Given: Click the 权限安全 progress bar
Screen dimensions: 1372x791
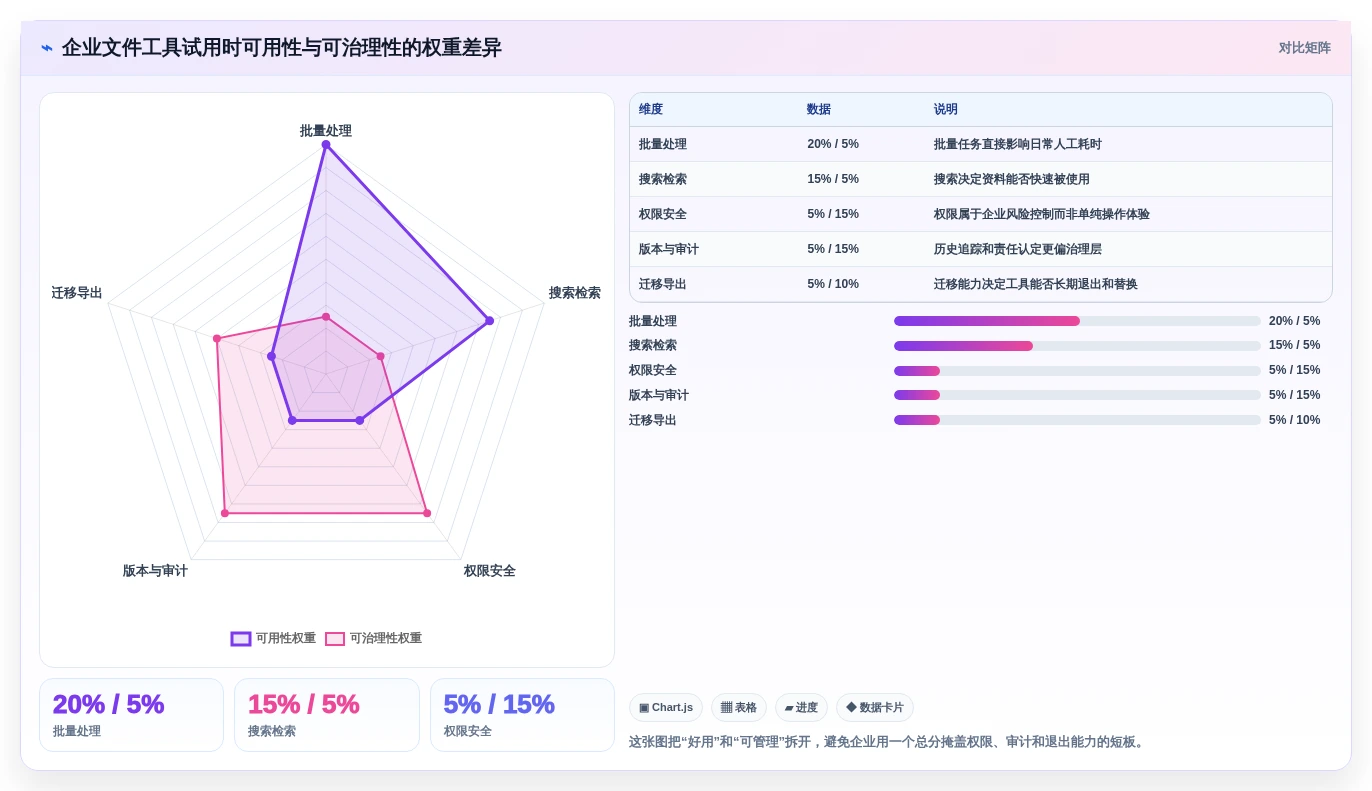Looking at the screenshot, I should point(1077,371).
